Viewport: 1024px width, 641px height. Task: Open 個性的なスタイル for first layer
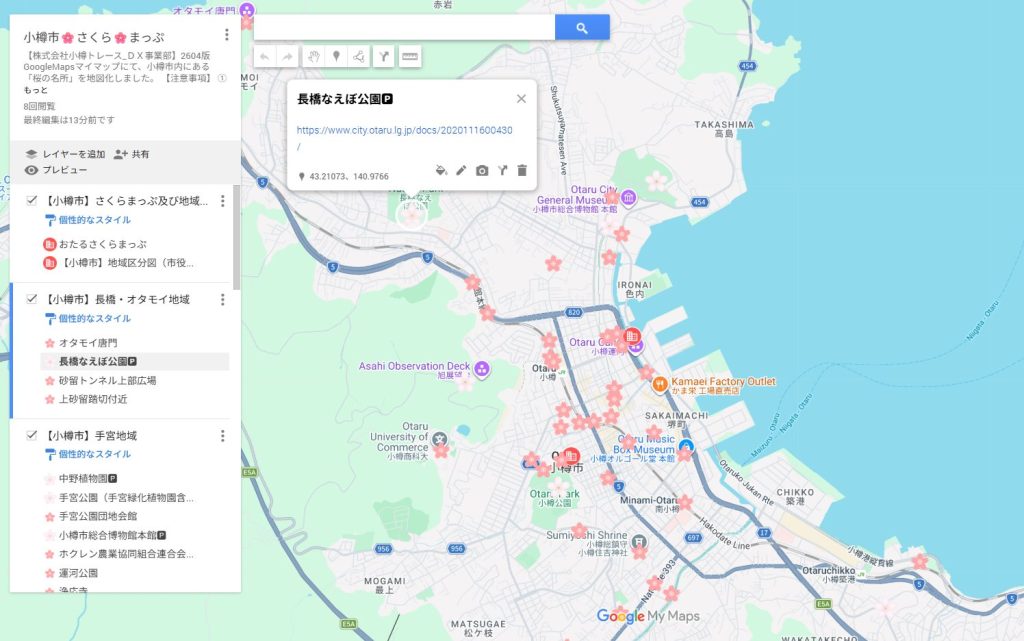click(88, 220)
